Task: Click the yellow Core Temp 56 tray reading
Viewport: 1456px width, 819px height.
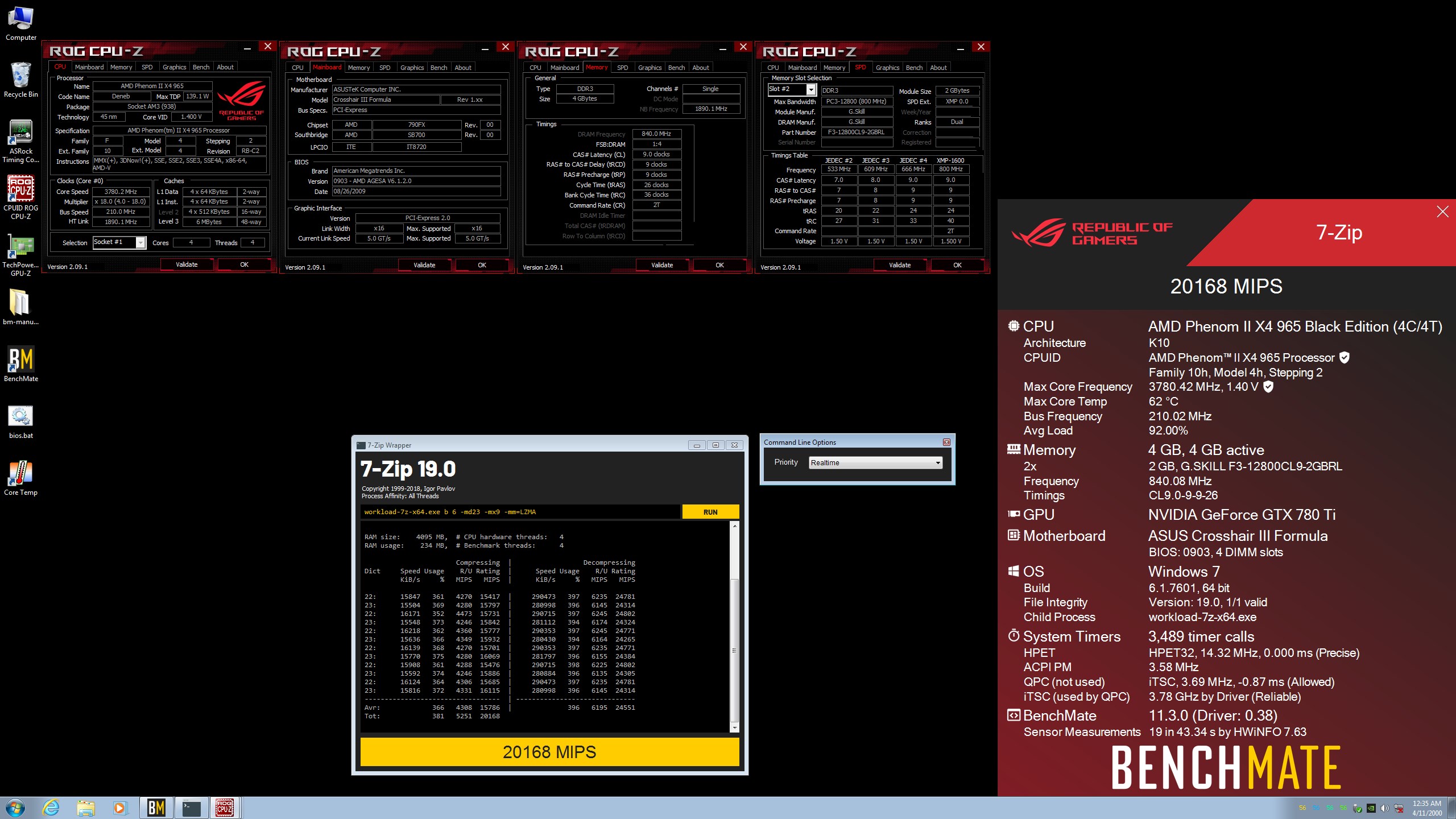Action: tap(1302, 808)
